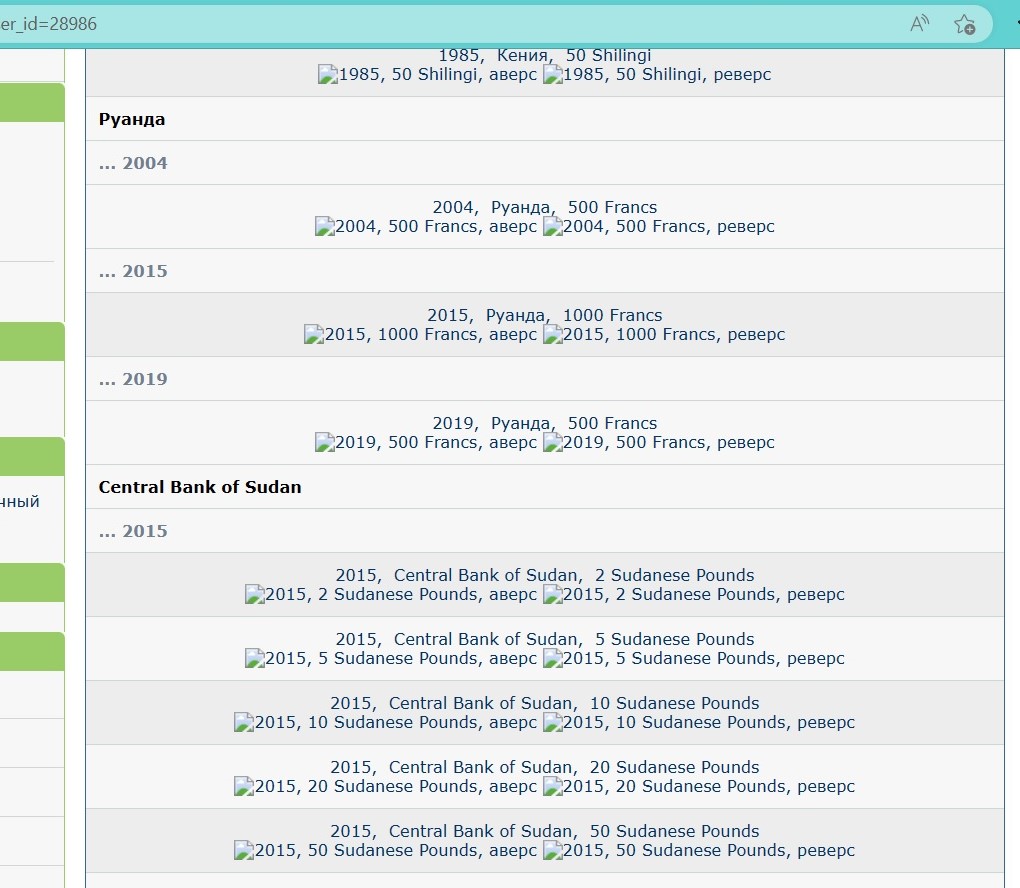
Task: Open 2015 20 Sudanese Pounds реверс image
Action: click(699, 787)
